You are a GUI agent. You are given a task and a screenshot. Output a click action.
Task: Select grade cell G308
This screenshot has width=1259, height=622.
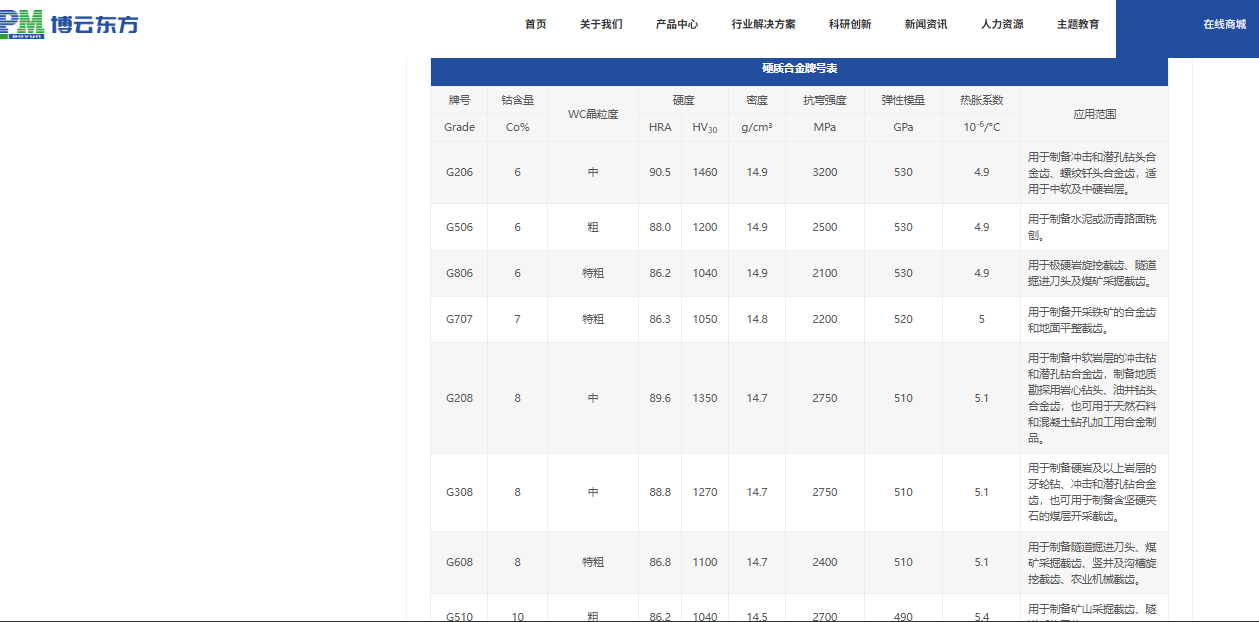point(459,492)
